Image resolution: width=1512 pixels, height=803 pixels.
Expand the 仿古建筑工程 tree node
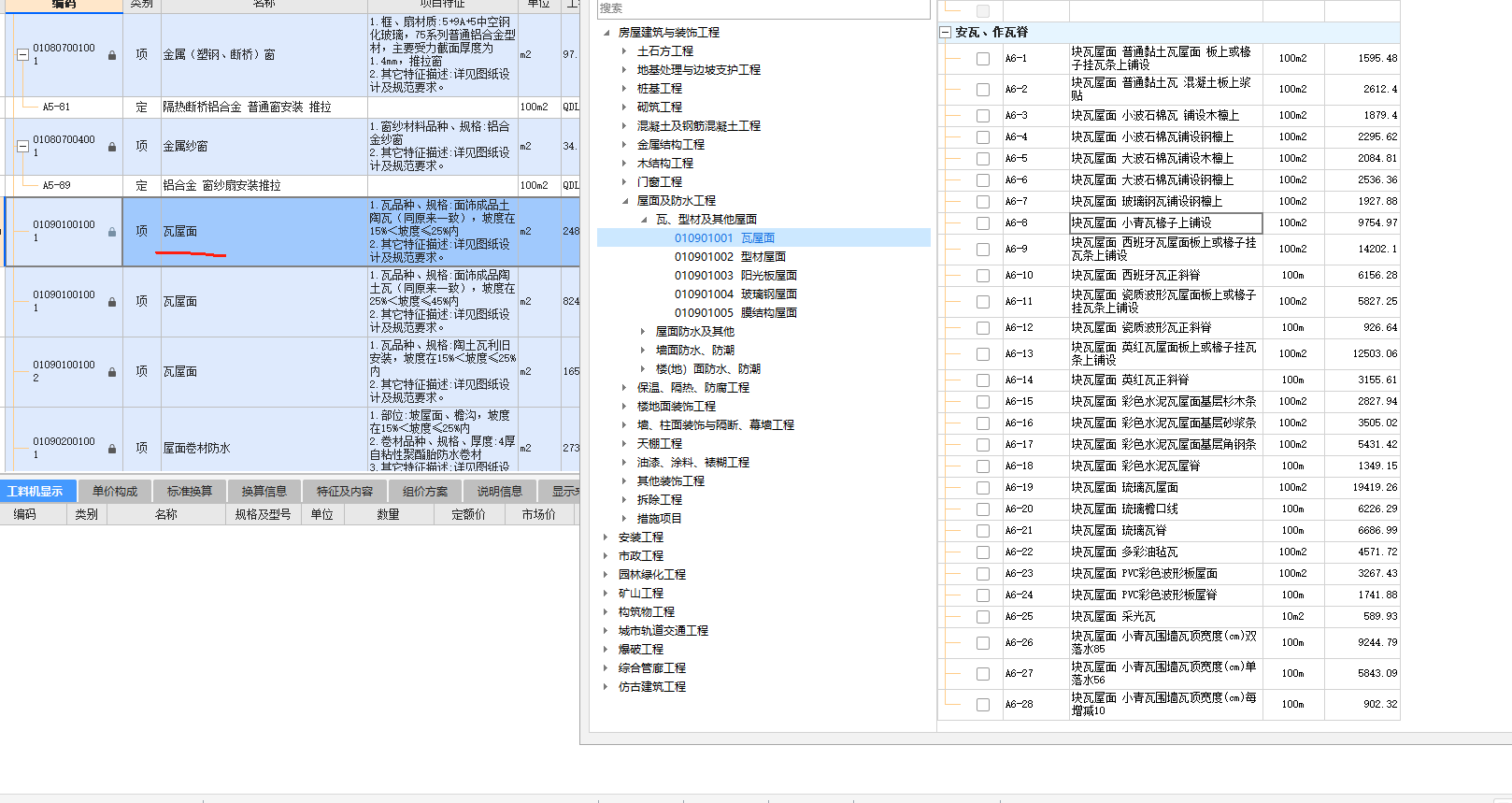coord(606,687)
